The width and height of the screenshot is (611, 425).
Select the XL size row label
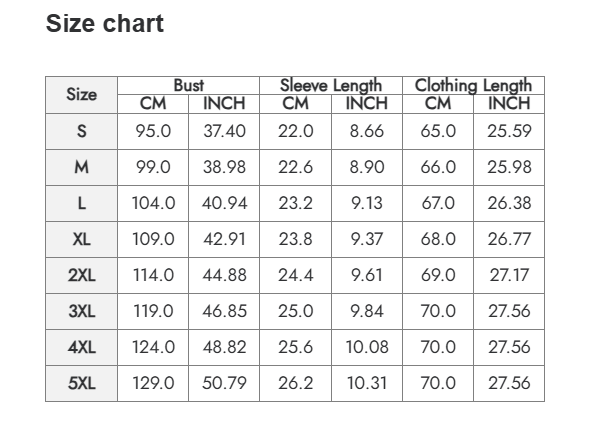[81, 239]
